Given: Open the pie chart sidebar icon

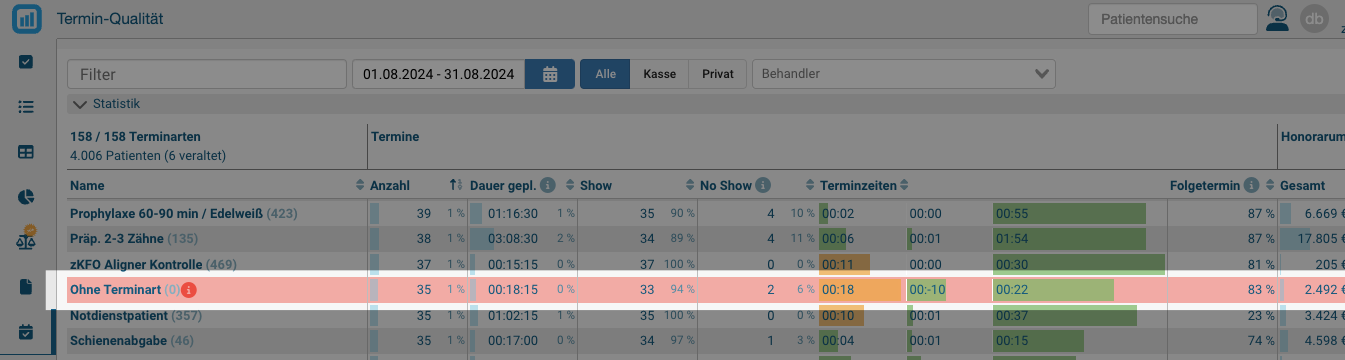Looking at the screenshot, I should pos(26,197).
